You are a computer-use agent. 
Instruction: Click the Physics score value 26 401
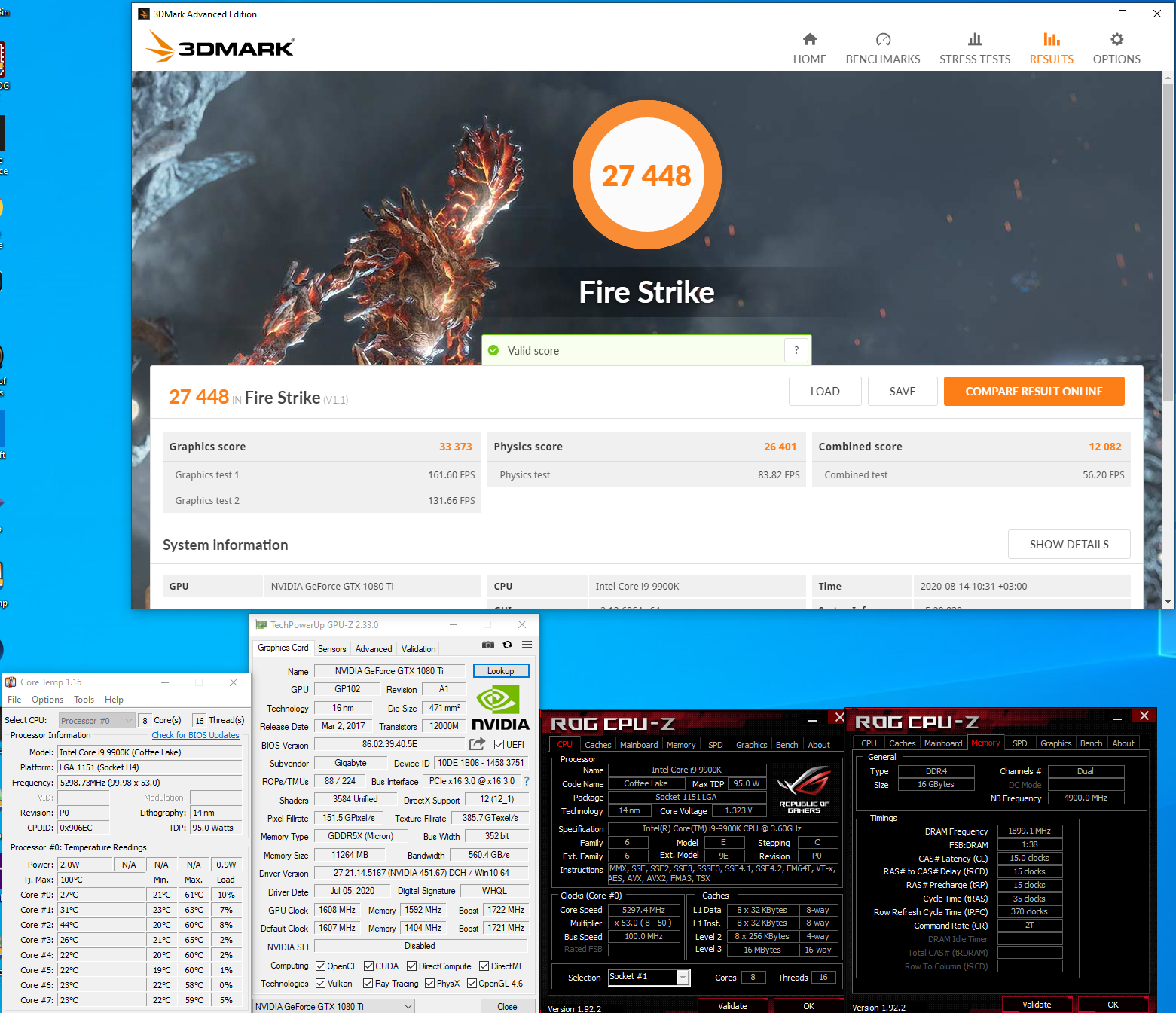click(780, 447)
